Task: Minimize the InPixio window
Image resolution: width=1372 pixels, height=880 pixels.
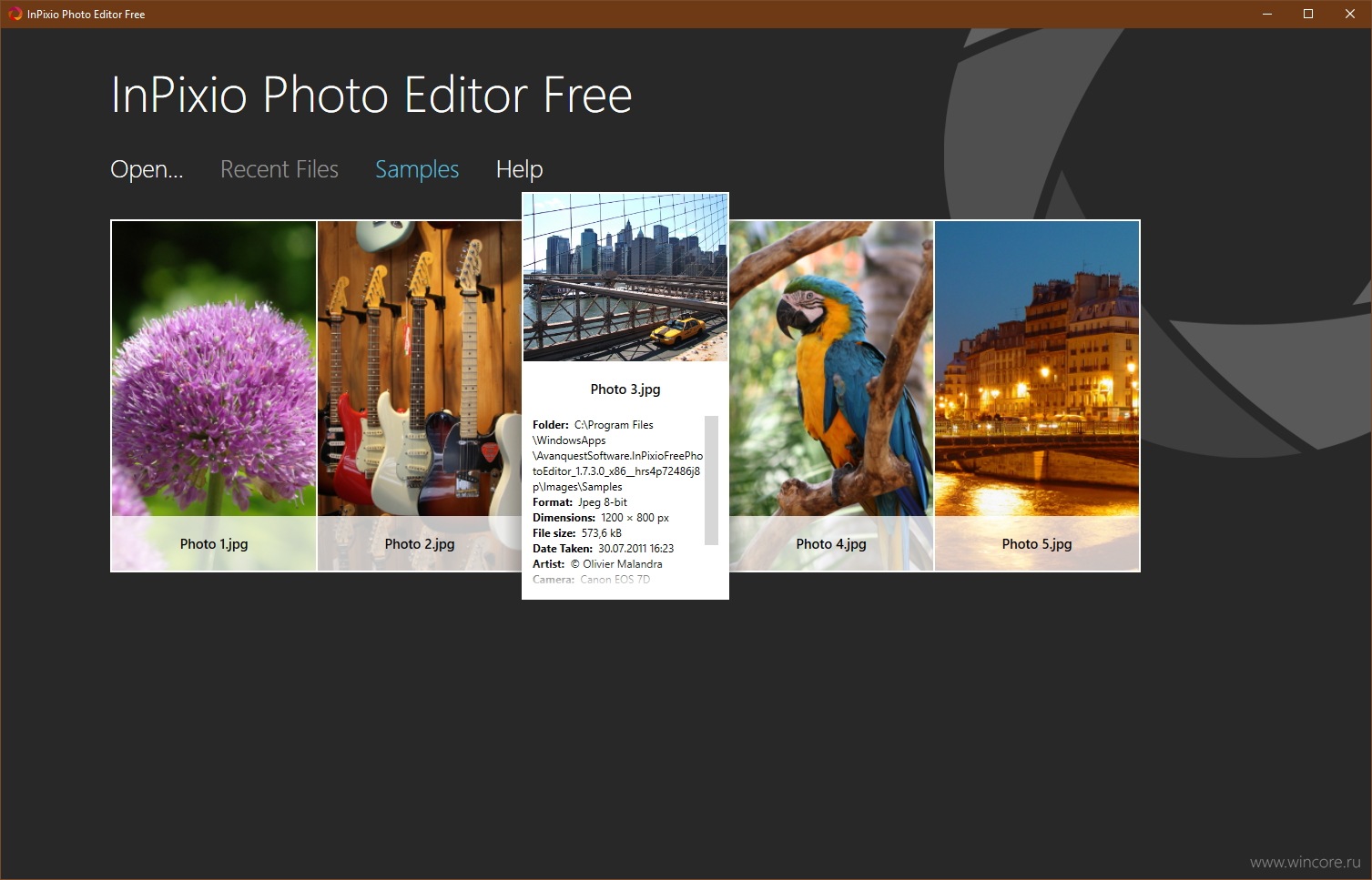Action: 1266,14
